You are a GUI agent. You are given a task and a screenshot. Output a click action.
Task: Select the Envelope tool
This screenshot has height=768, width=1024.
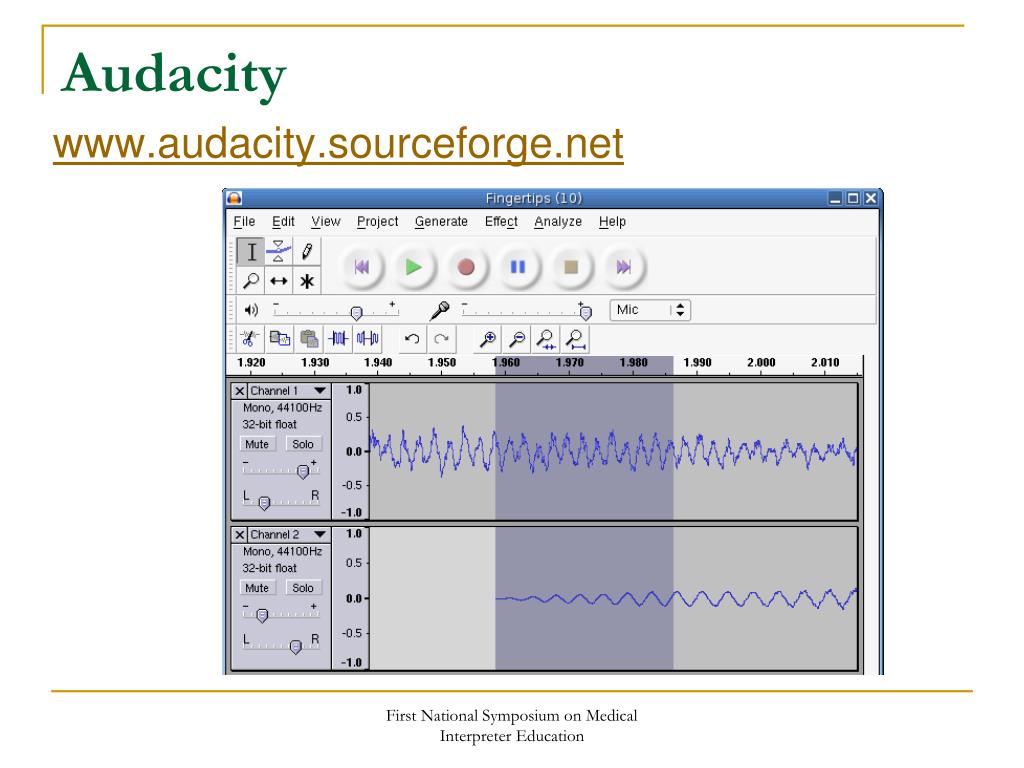point(279,252)
